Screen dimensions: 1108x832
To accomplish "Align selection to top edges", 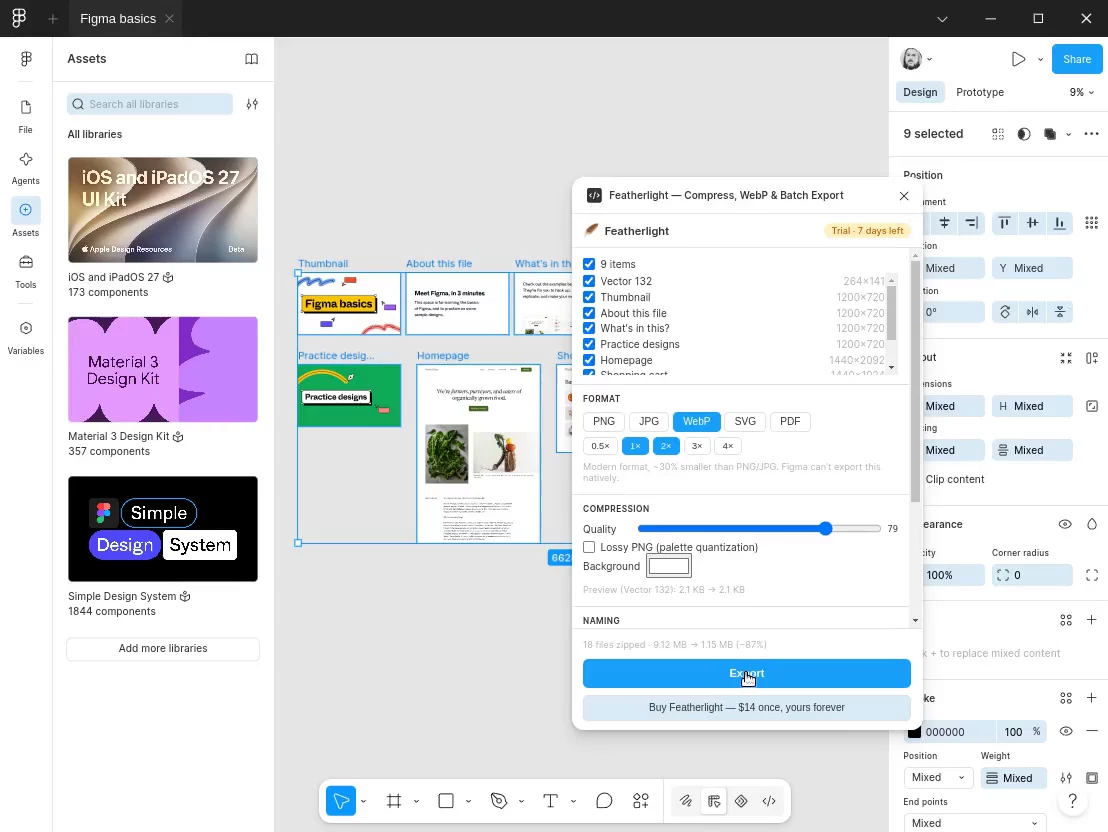I will coord(1004,223).
